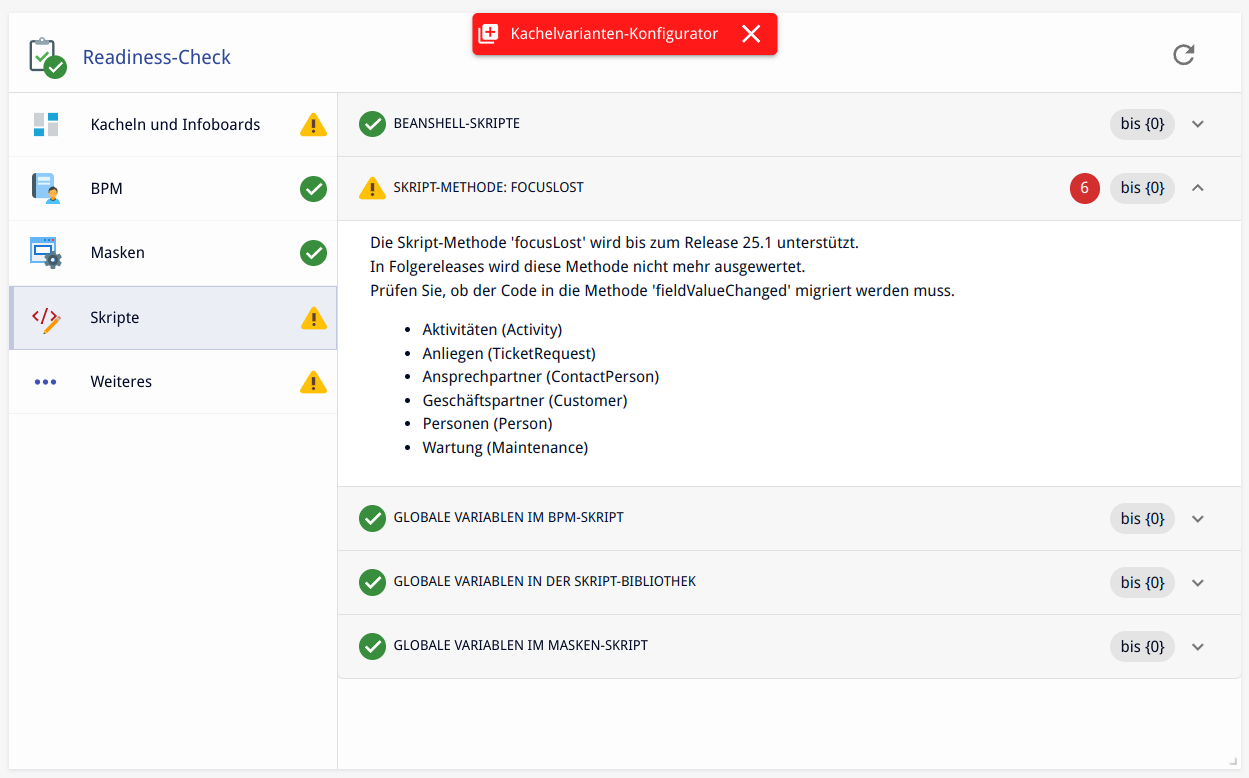Image resolution: width=1249 pixels, height=778 pixels.
Task: Click the Readiness-Check clipboard icon
Action: pos(46,58)
